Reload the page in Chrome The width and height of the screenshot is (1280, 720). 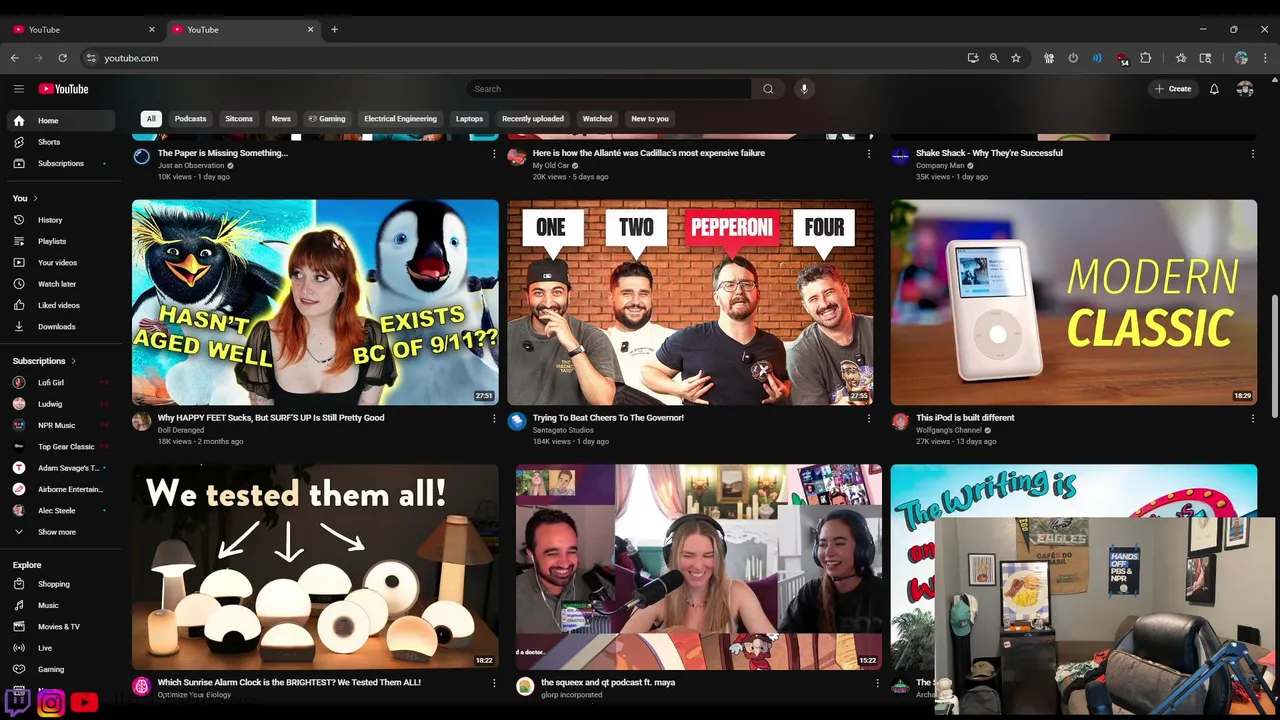[62, 58]
